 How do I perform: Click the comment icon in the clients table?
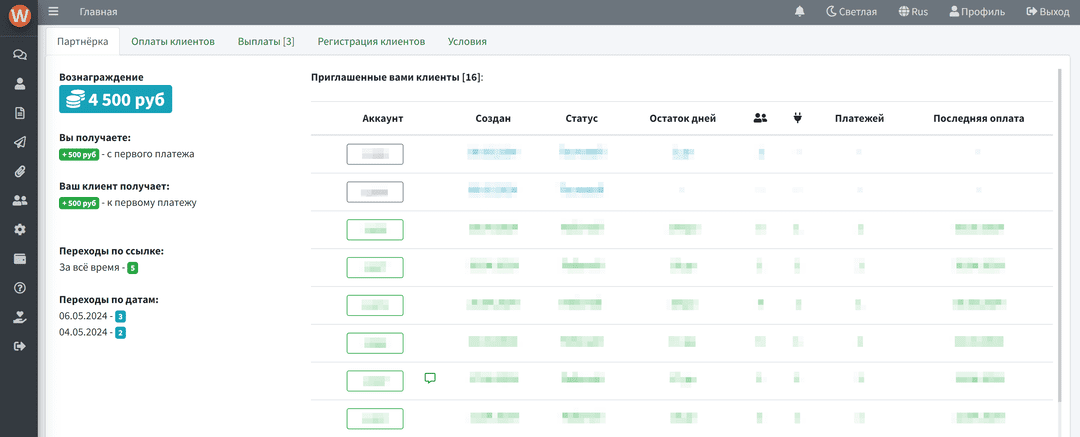coord(430,378)
